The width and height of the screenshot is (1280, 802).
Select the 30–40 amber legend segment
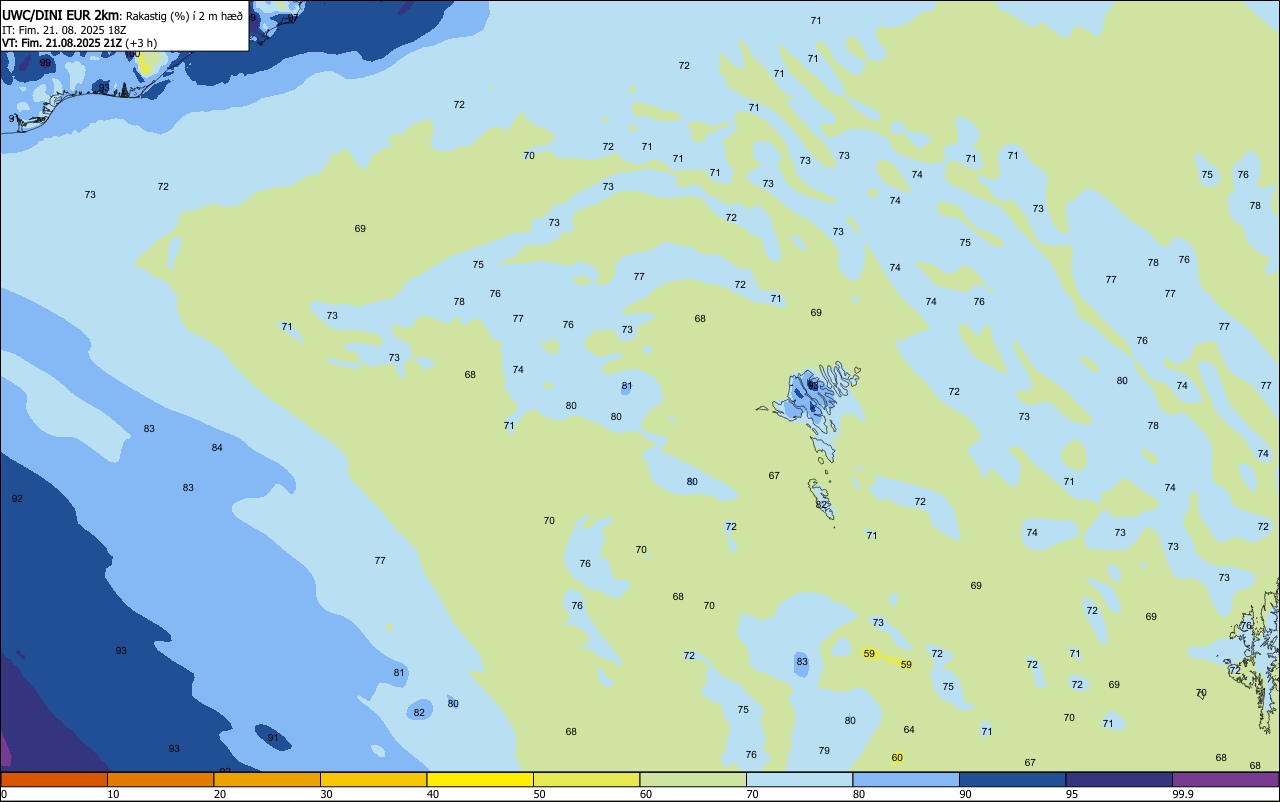(x=373, y=779)
